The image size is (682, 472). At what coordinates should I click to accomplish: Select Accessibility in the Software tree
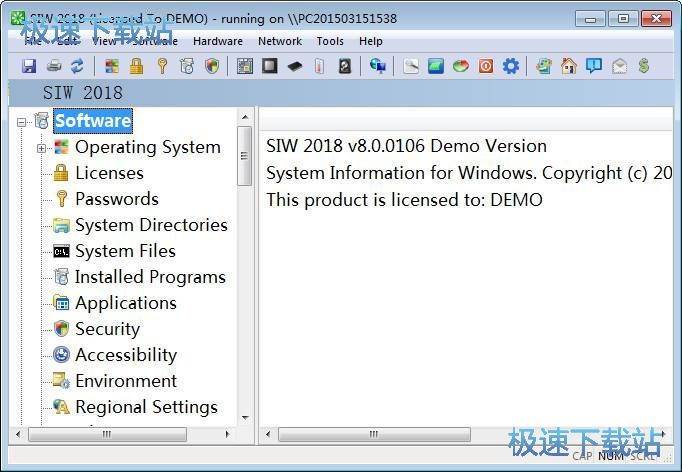126,355
